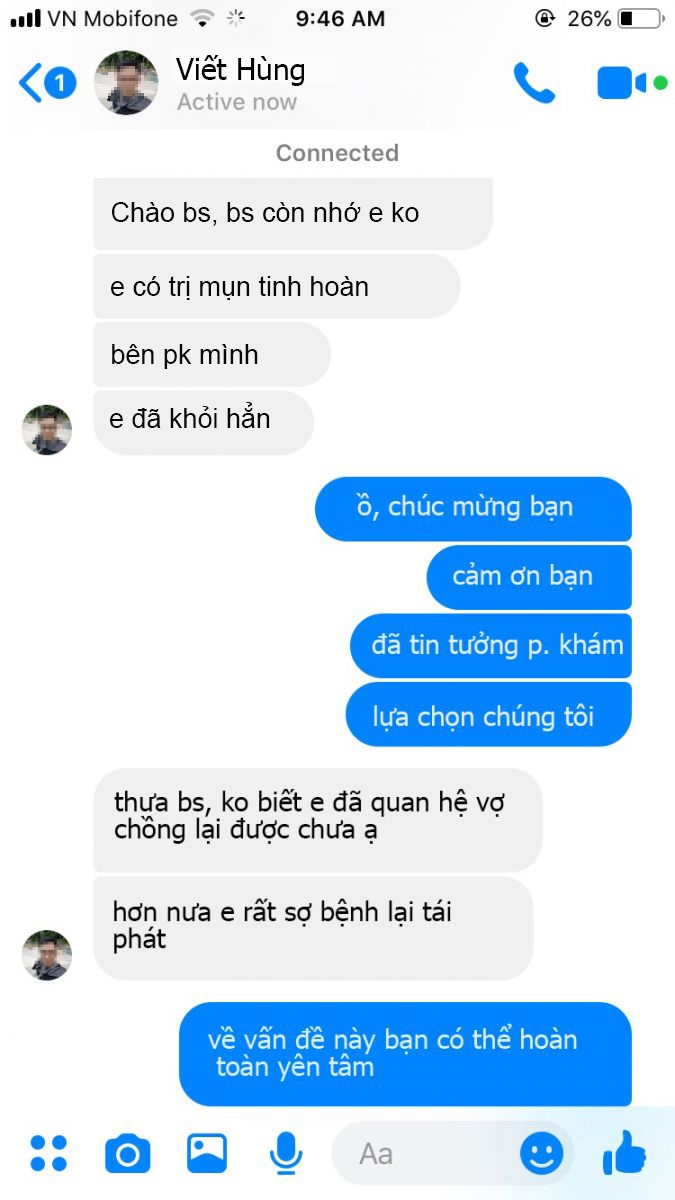Select the "ồ, chúc mừng bạn" message bubble
This screenshot has width=675, height=1200.
[x=473, y=508]
